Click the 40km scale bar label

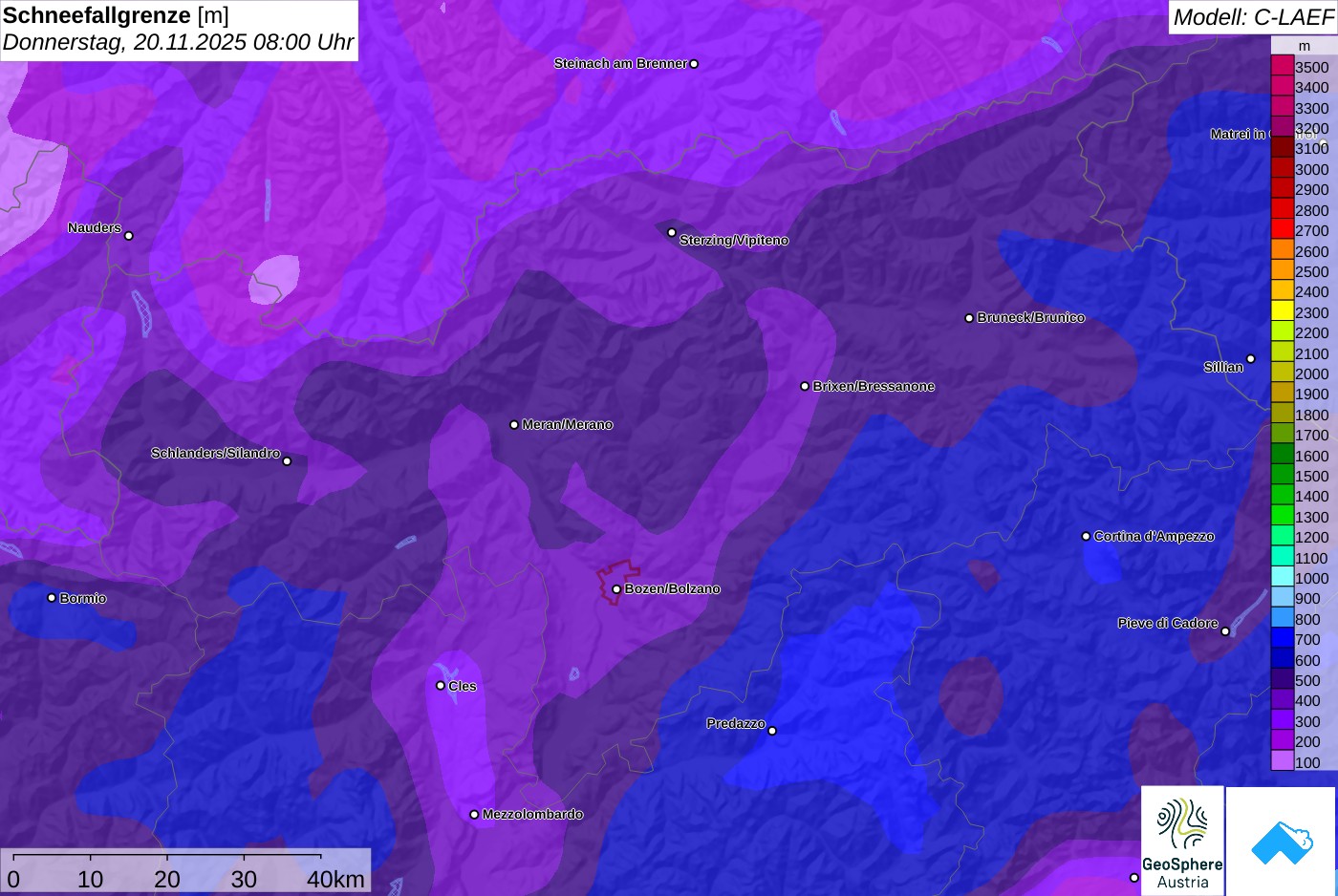335,879
